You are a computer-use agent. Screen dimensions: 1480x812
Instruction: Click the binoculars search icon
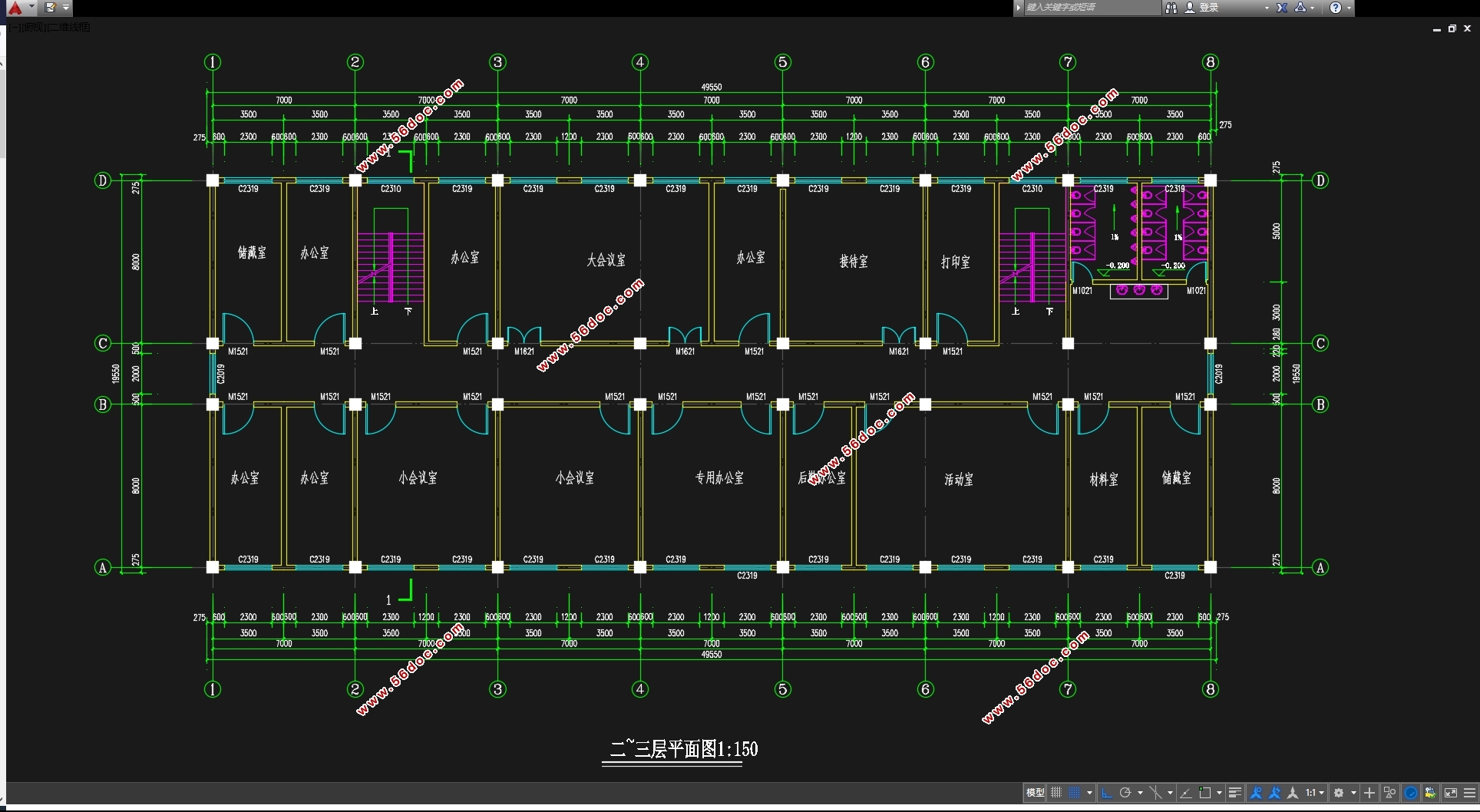pos(1171,8)
